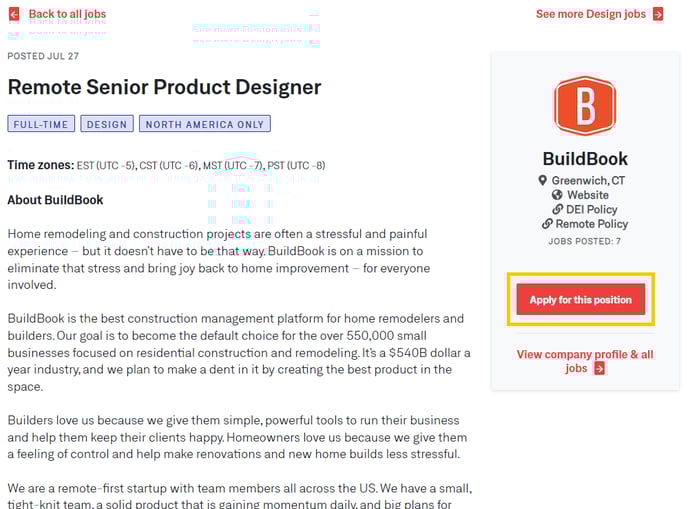Viewport: 688px width, 509px height.
Task: Apply for this position
Action: (x=580, y=299)
